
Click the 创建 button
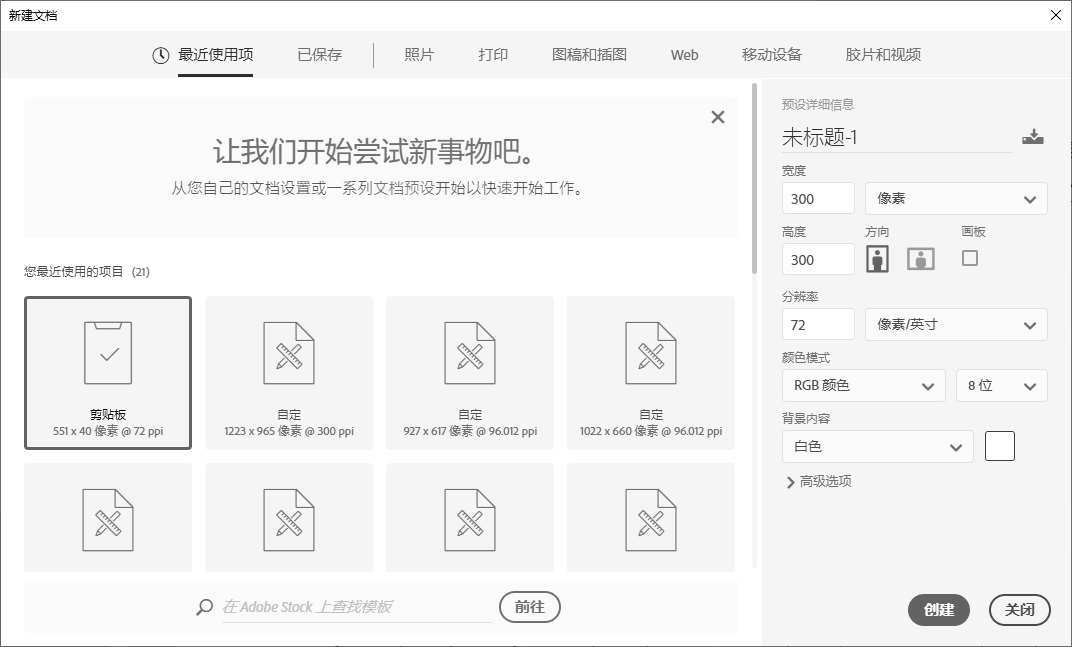(x=938, y=610)
